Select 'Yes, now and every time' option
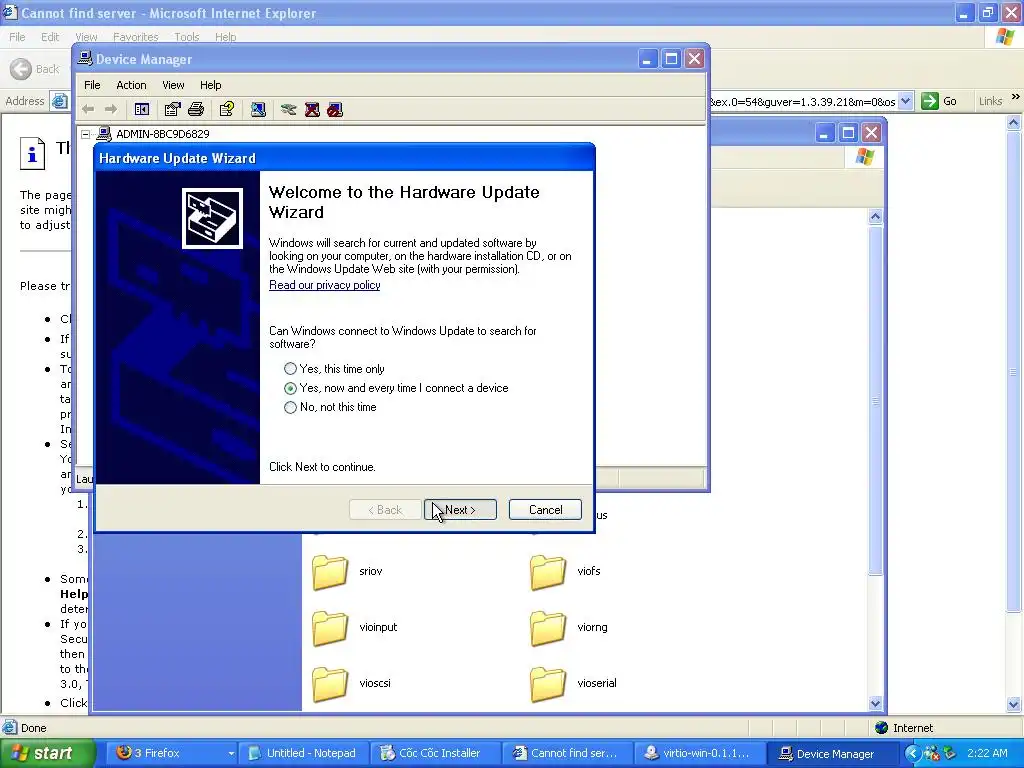Image resolution: width=1024 pixels, height=768 pixels. click(x=291, y=388)
